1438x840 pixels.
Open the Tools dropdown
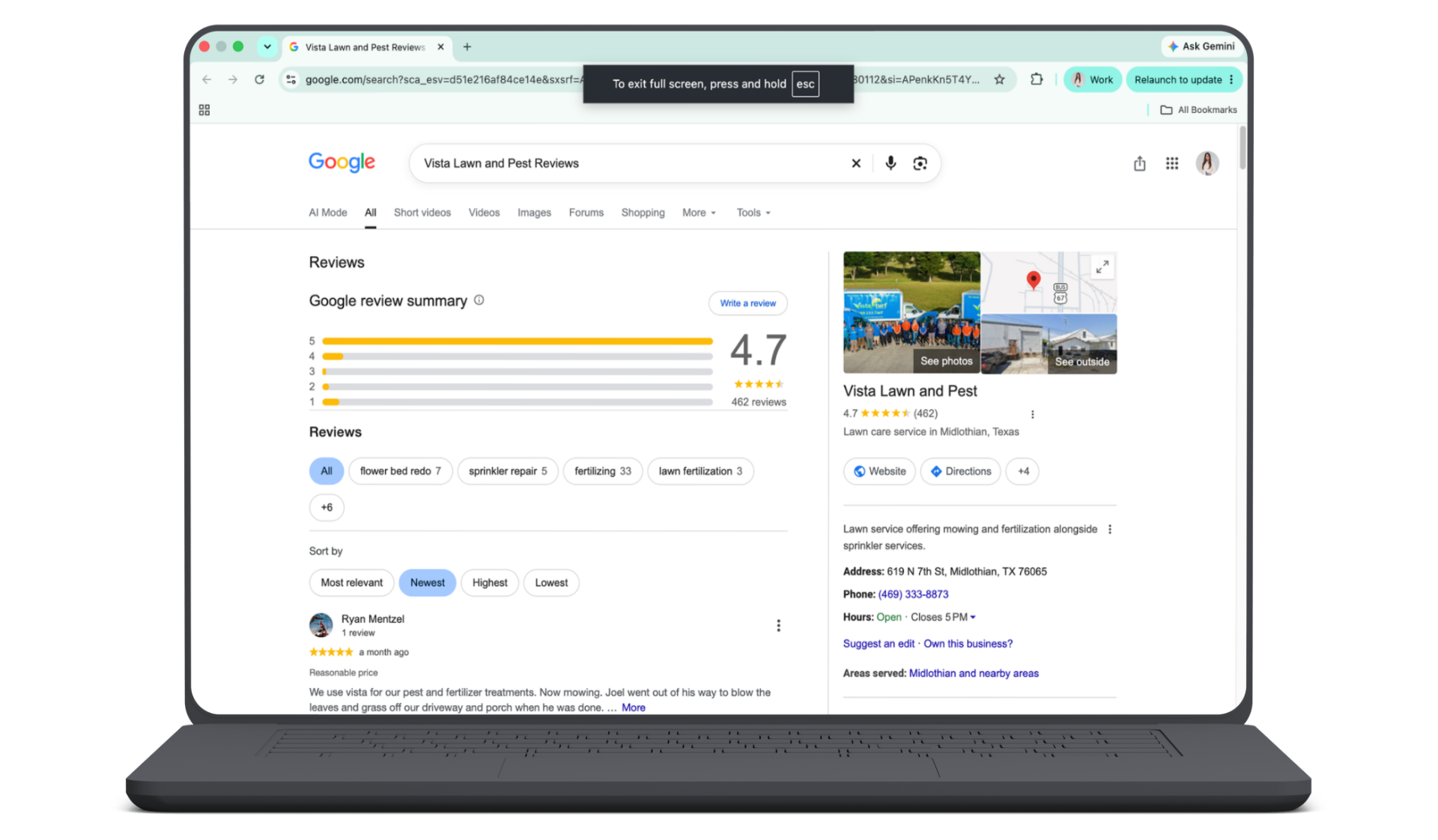(x=753, y=213)
